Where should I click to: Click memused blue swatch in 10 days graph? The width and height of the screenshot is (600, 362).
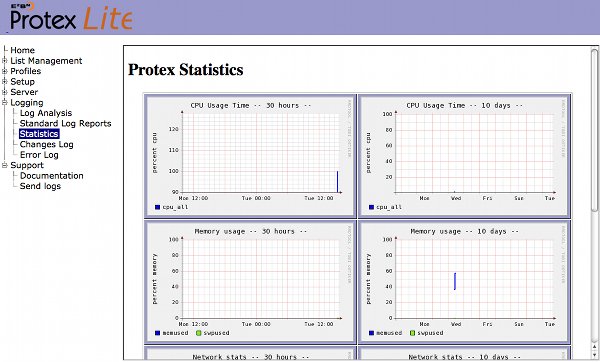pos(371,333)
